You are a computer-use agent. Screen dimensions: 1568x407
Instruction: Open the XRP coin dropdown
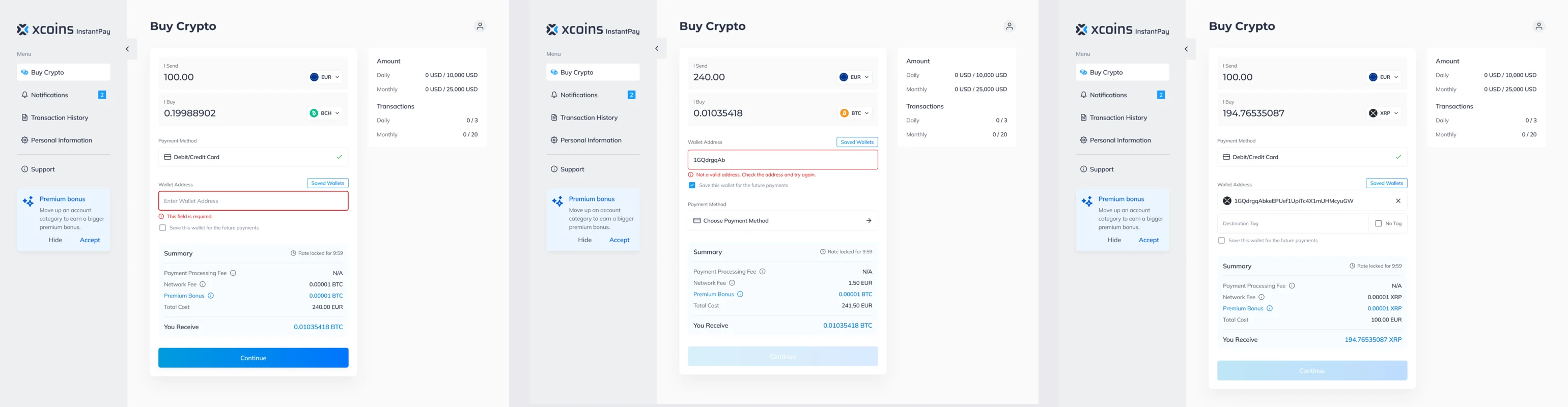pos(1385,113)
